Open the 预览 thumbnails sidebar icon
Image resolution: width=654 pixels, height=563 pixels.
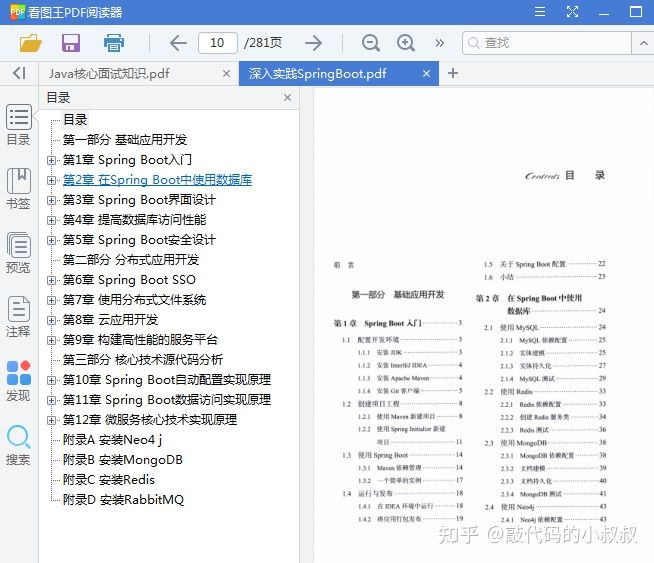coord(18,253)
